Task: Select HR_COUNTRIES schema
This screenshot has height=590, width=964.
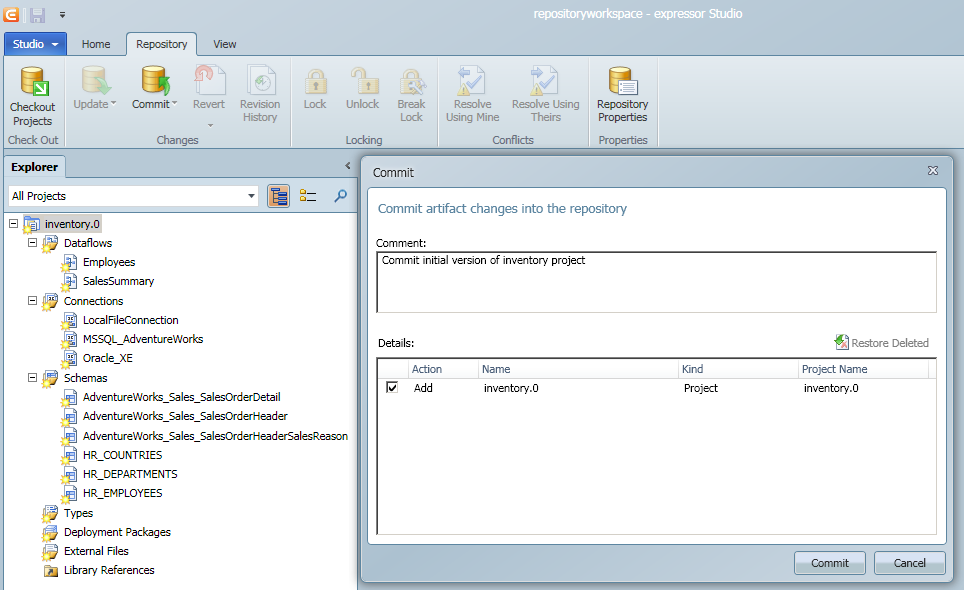Action: coord(122,455)
